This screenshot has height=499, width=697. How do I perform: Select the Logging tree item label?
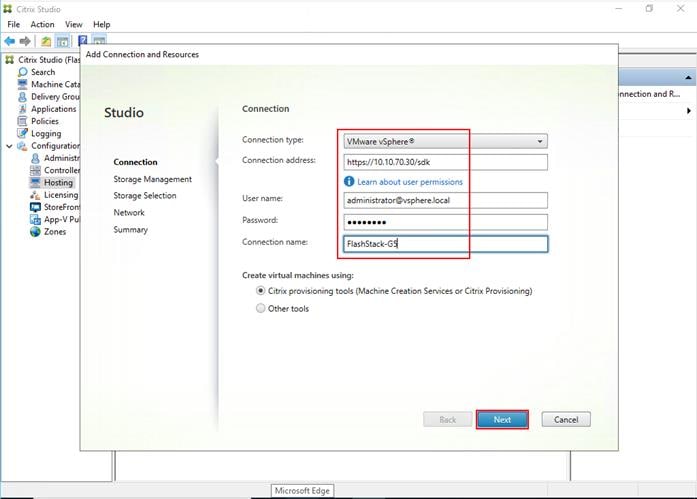46,133
